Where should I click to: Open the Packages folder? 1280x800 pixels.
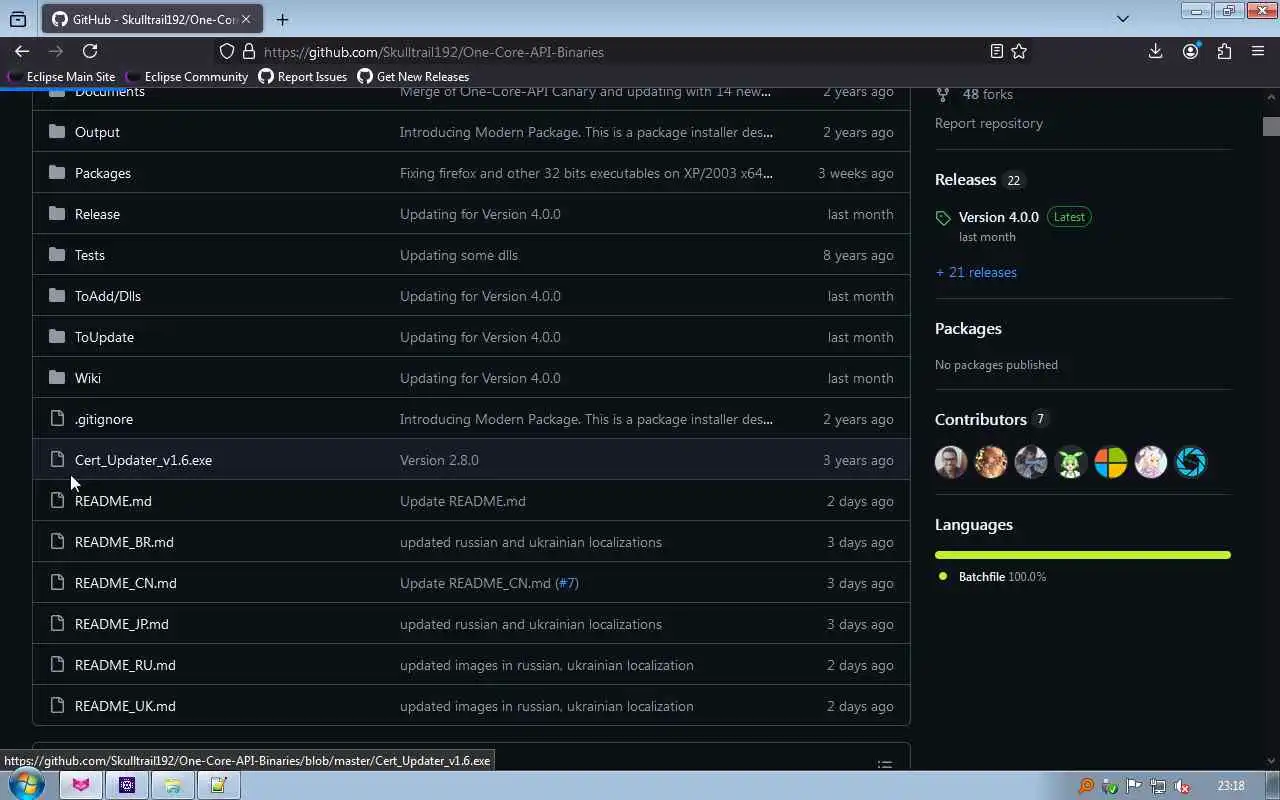(x=103, y=173)
